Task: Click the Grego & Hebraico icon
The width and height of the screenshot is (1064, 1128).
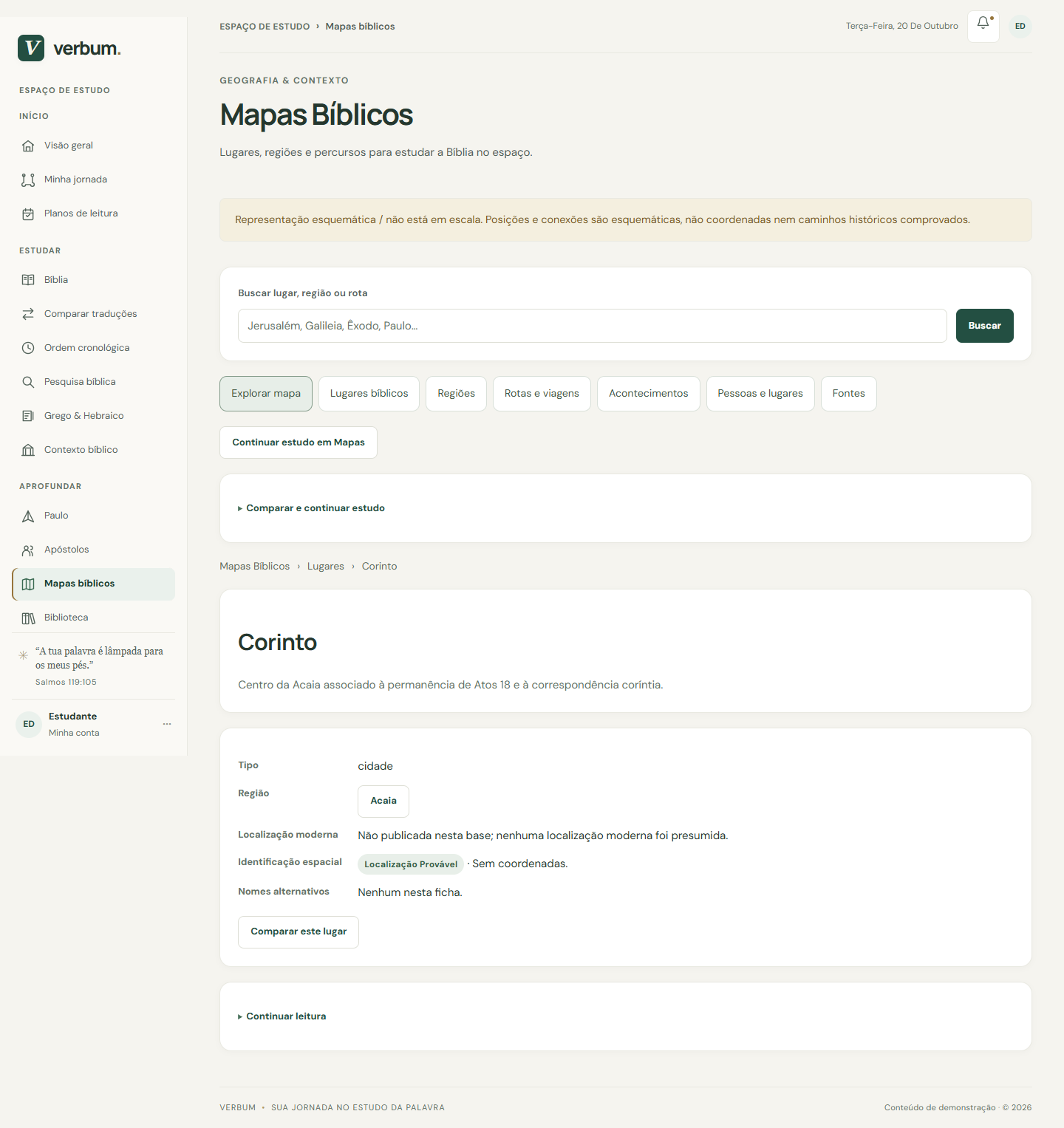Action: click(x=28, y=416)
